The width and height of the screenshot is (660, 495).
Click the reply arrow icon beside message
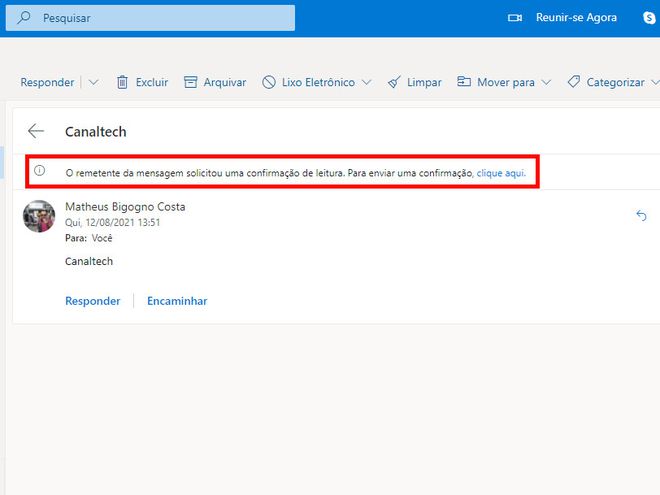[x=641, y=216]
